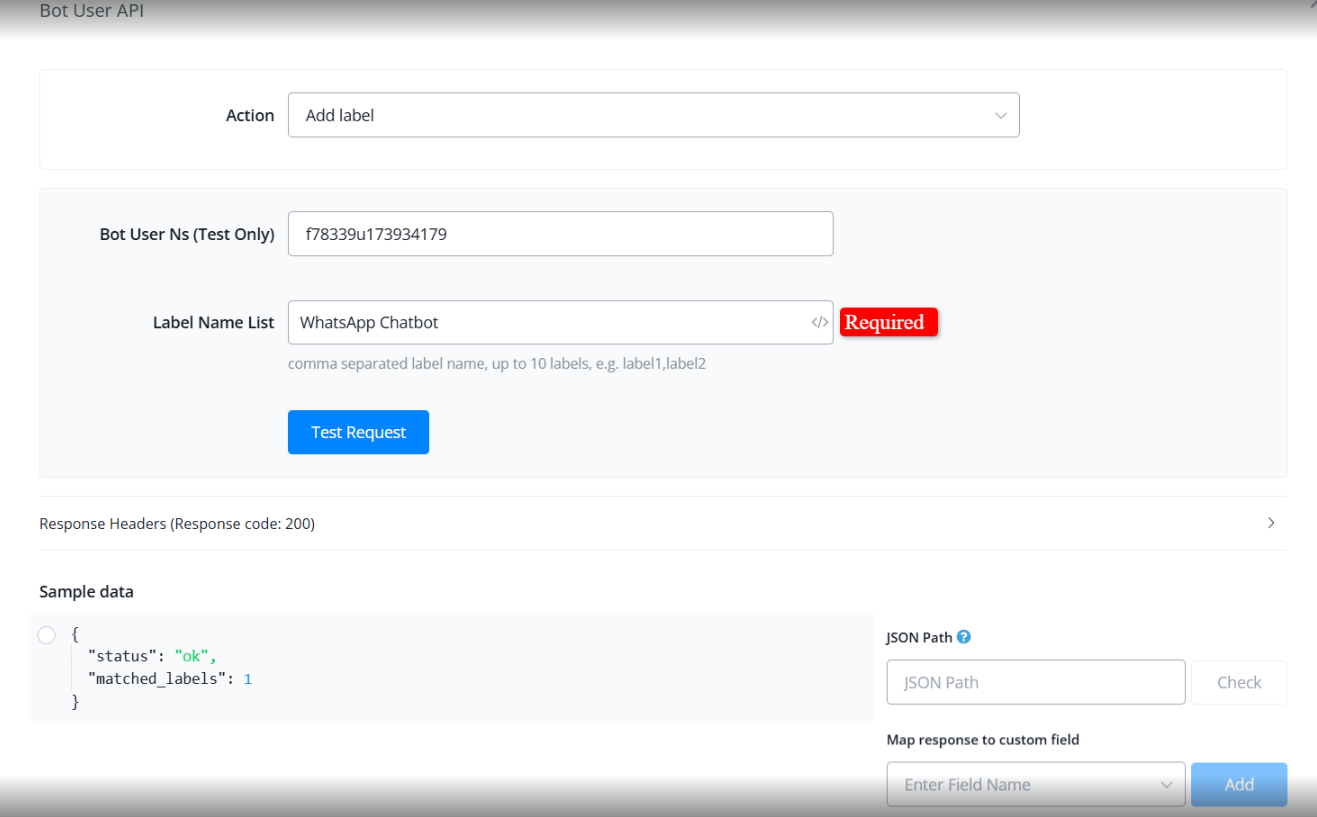
Task: Click the arrow icon on Response Headers row
Action: [1271, 523]
